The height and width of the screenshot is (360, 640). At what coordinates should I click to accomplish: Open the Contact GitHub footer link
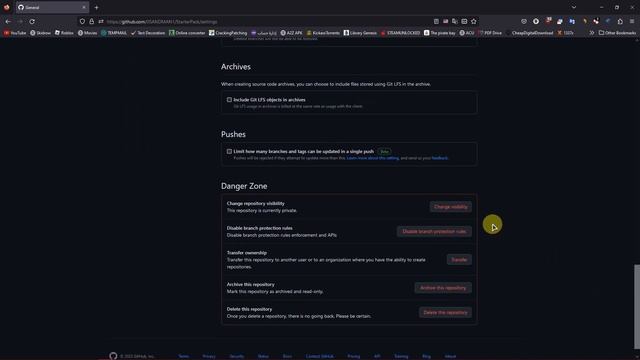click(x=320, y=356)
